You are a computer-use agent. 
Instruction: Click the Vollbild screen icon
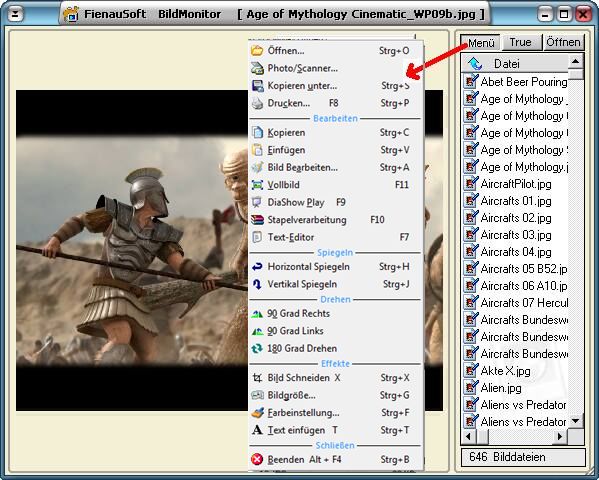pos(257,185)
